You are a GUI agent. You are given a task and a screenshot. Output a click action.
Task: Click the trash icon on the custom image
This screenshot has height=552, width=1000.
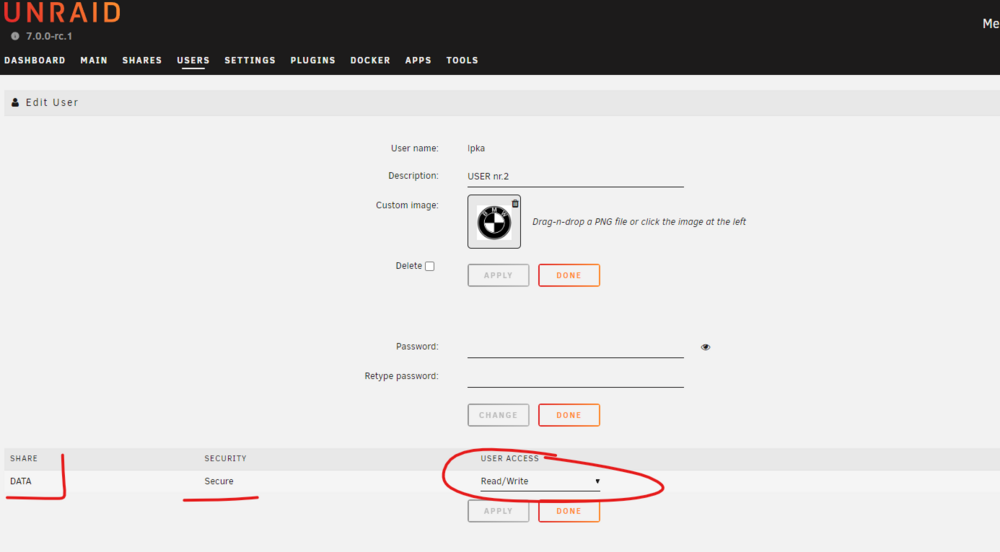(x=515, y=203)
